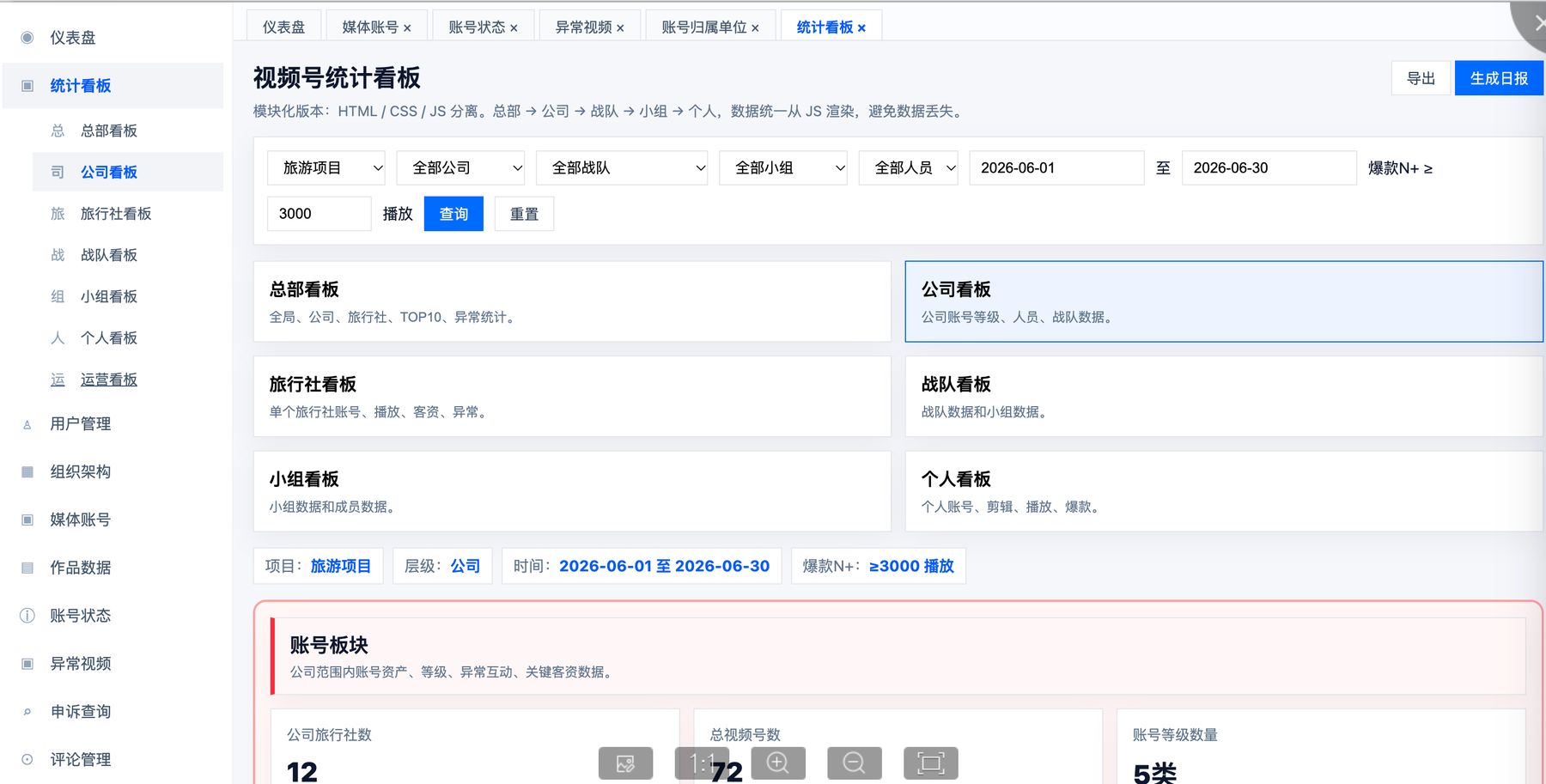Open the 全部小组 dropdown
This screenshot has width=1546, height=784.
[x=783, y=168]
